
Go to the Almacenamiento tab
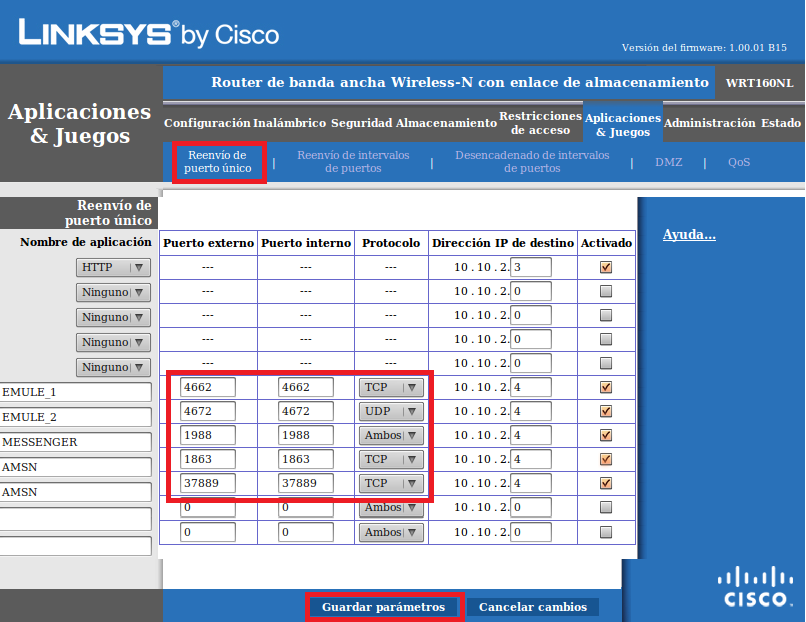446,123
